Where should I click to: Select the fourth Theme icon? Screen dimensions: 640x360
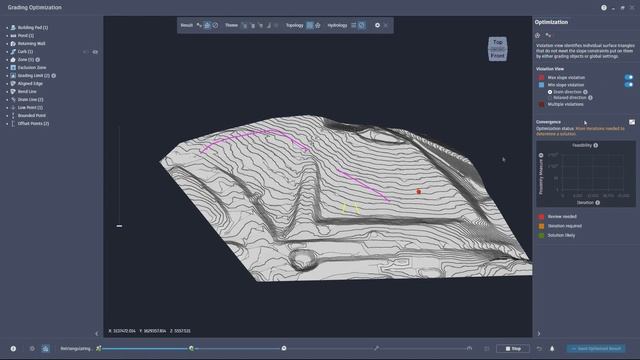pyautogui.click(x=269, y=25)
